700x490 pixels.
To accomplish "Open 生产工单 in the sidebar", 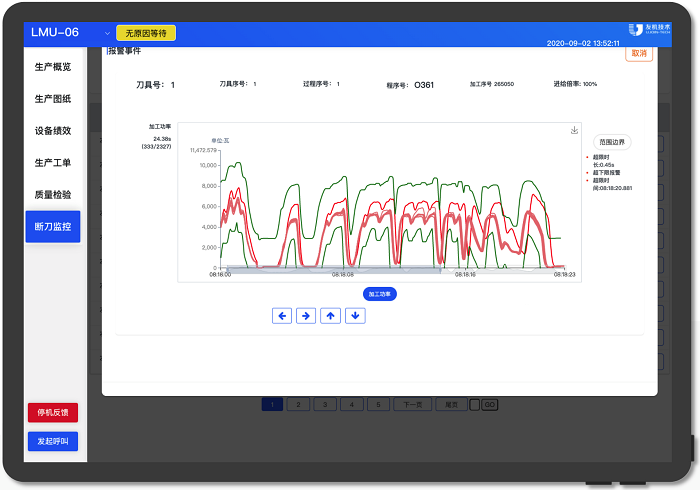I will click(x=53, y=163).
